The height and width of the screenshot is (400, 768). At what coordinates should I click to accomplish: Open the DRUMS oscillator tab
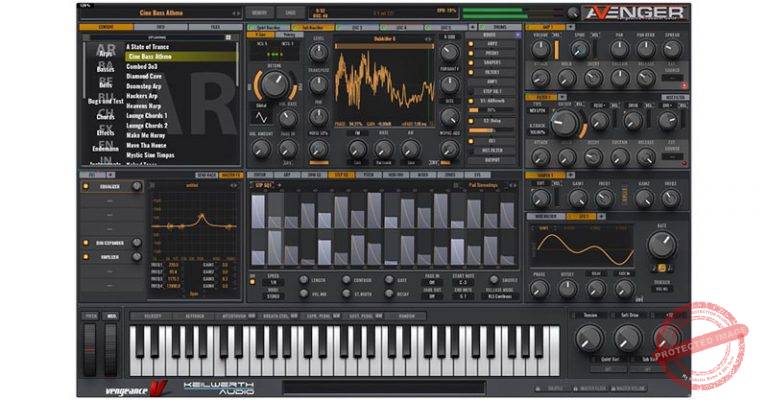(501, 27)
